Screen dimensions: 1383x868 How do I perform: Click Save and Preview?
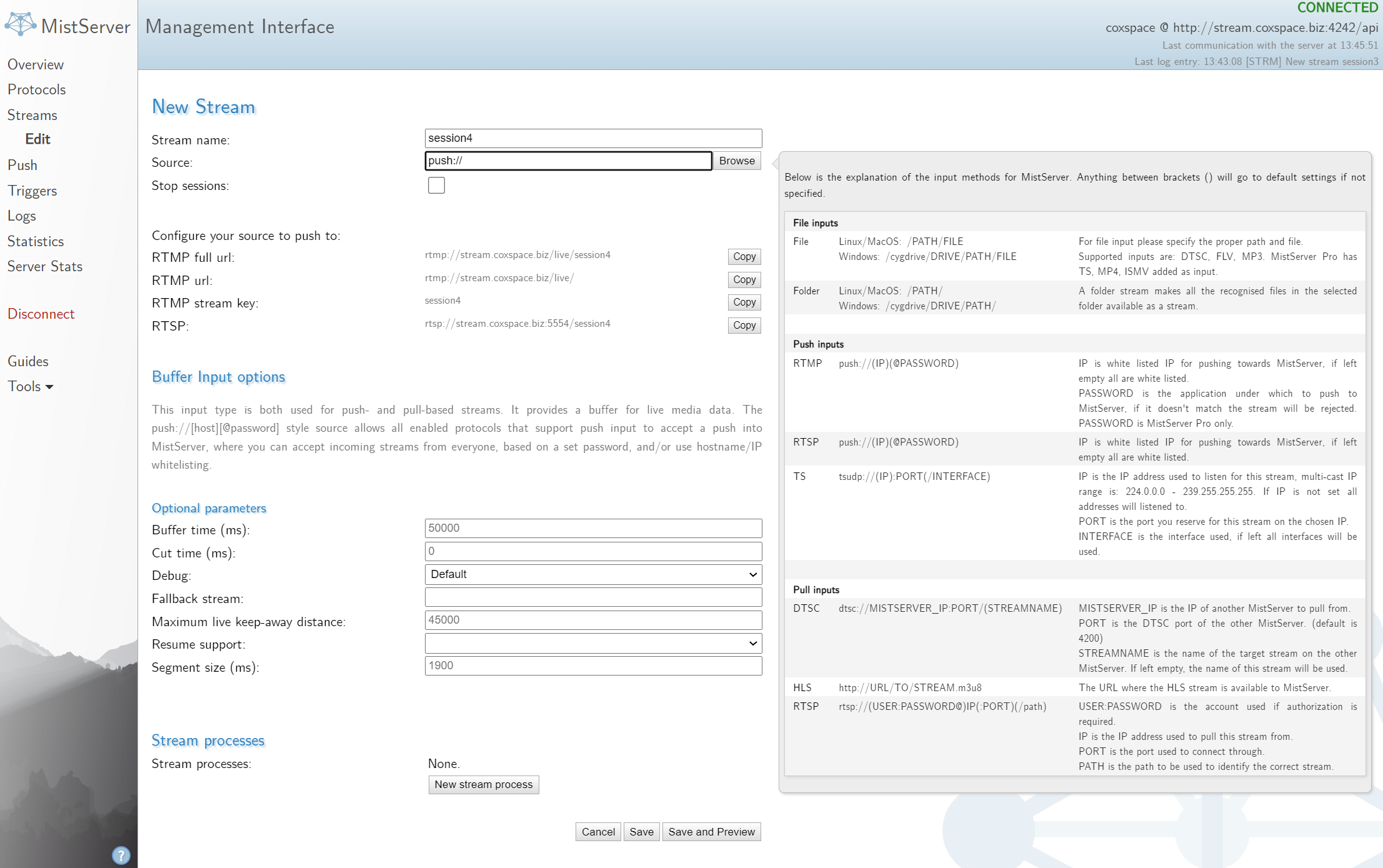click(x=711, y=832)
